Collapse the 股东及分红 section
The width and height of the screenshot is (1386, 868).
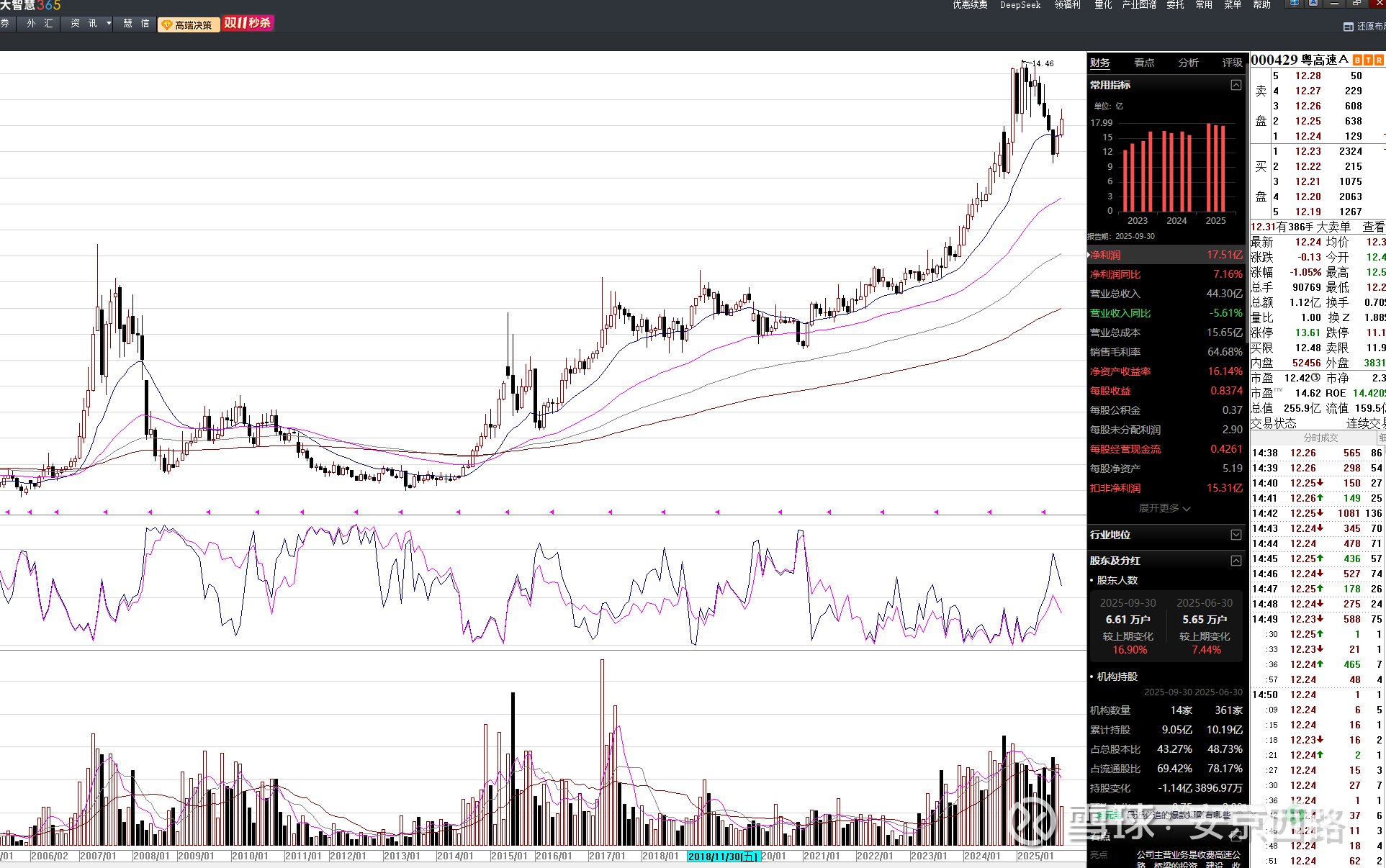point(1236,561)
